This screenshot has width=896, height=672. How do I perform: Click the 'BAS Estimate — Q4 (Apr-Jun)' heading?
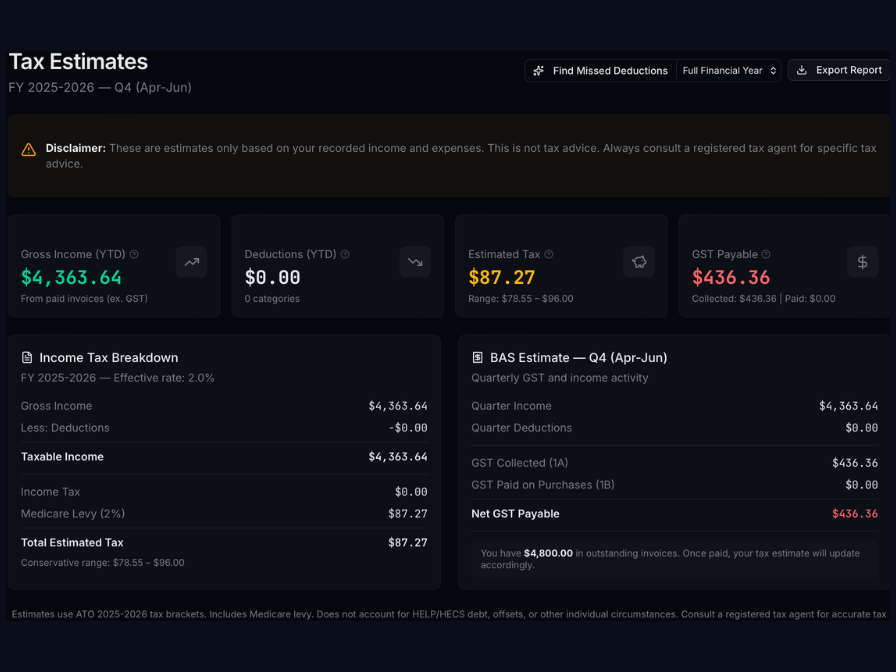(x=578, y=358)
